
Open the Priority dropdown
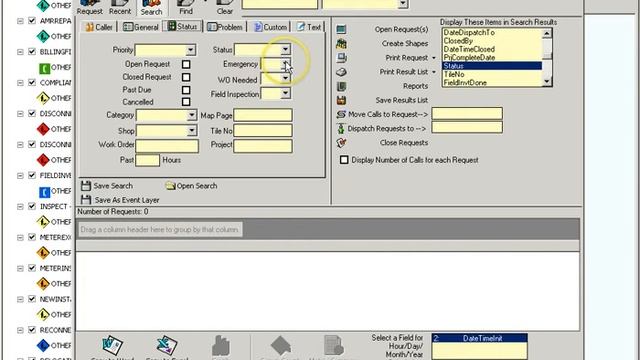[190, 50]
